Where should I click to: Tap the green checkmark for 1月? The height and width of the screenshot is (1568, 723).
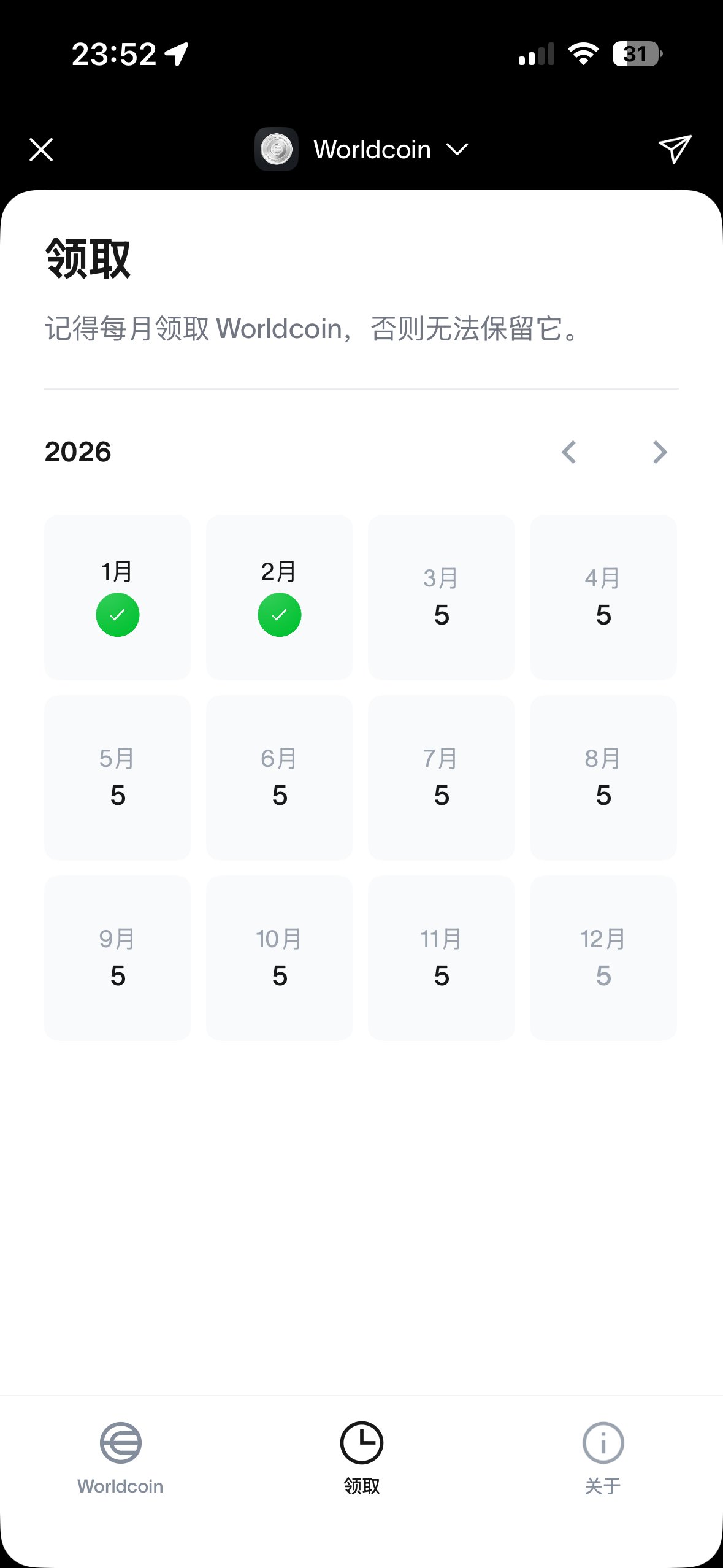click(118, 615)
